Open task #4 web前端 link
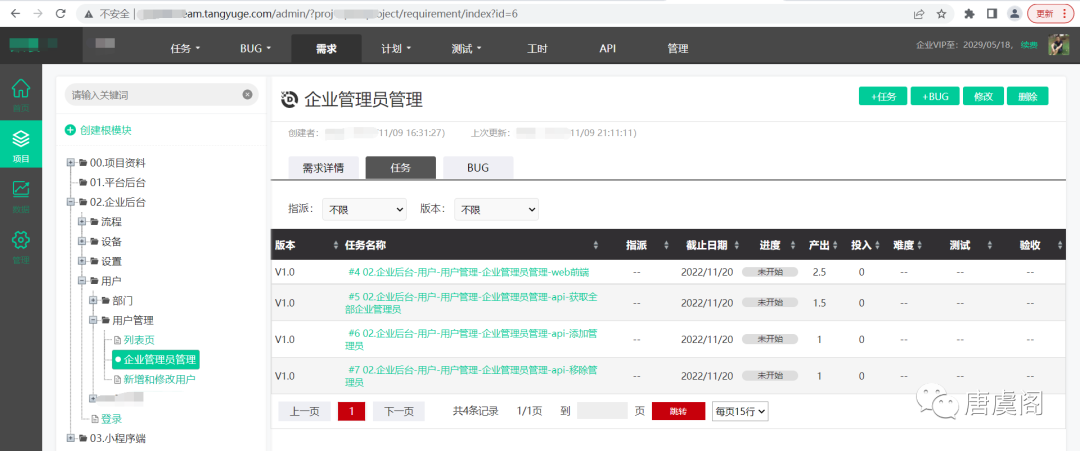 pos(468,272)
